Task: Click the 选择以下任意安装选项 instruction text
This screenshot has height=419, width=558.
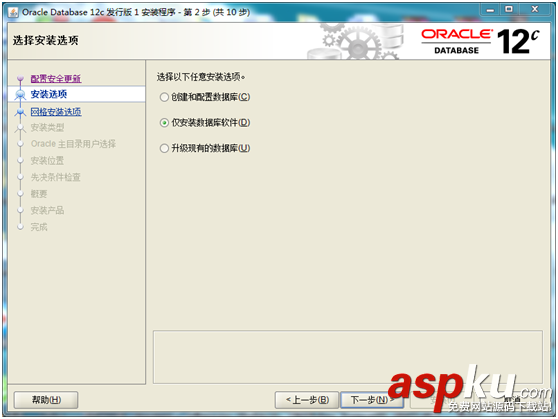Action: point(201,77)
